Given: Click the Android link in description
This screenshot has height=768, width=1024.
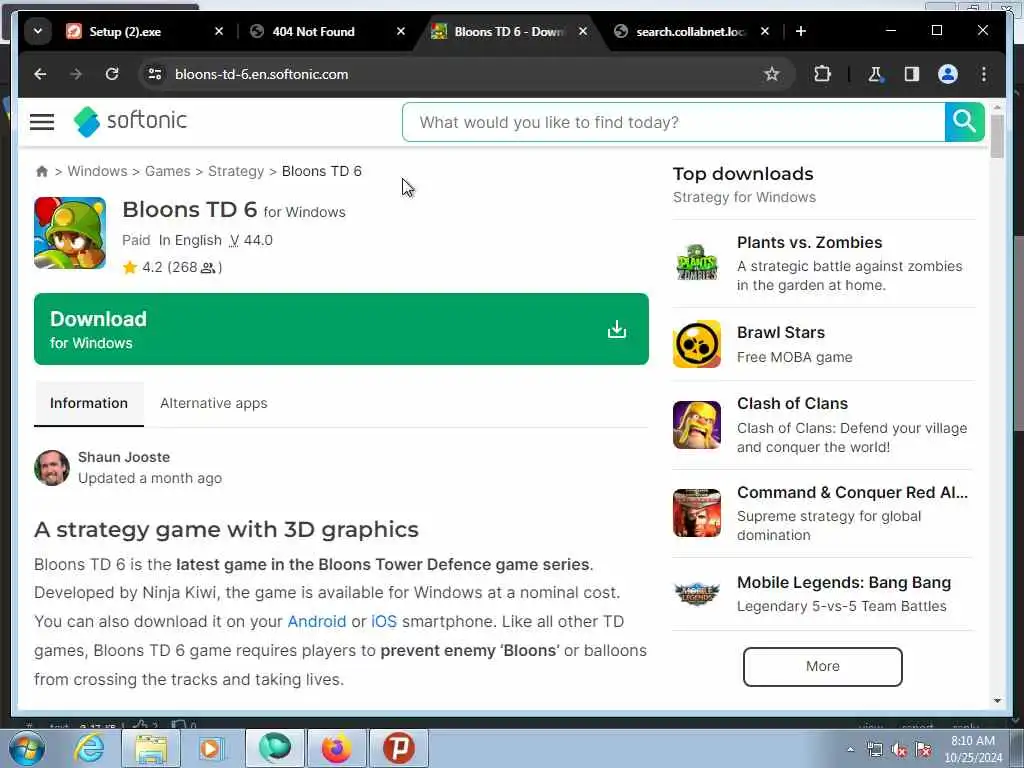Looking at the screenshot, I should (x=317, y=621).
